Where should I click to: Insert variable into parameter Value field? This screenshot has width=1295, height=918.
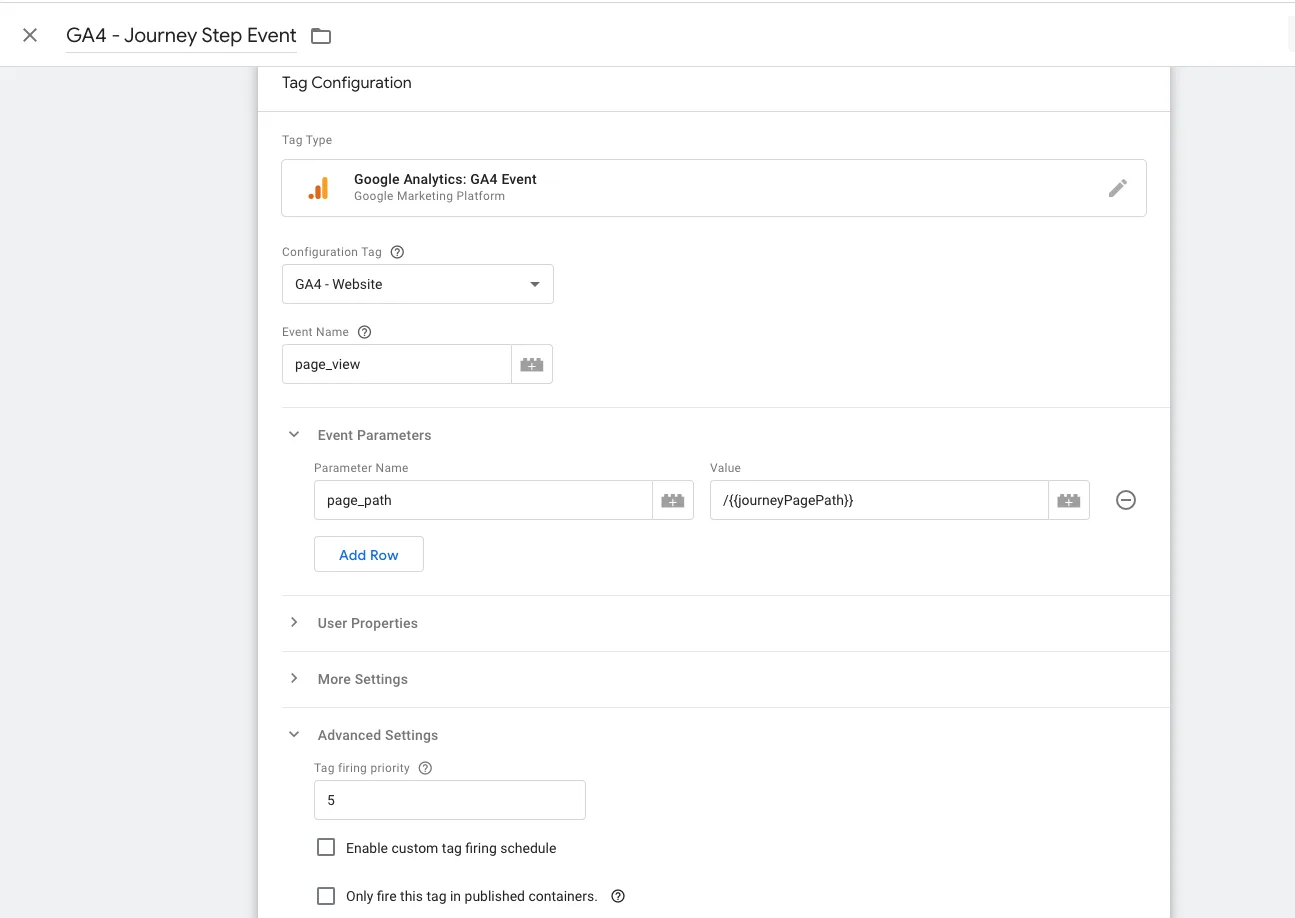[1069, 500]
